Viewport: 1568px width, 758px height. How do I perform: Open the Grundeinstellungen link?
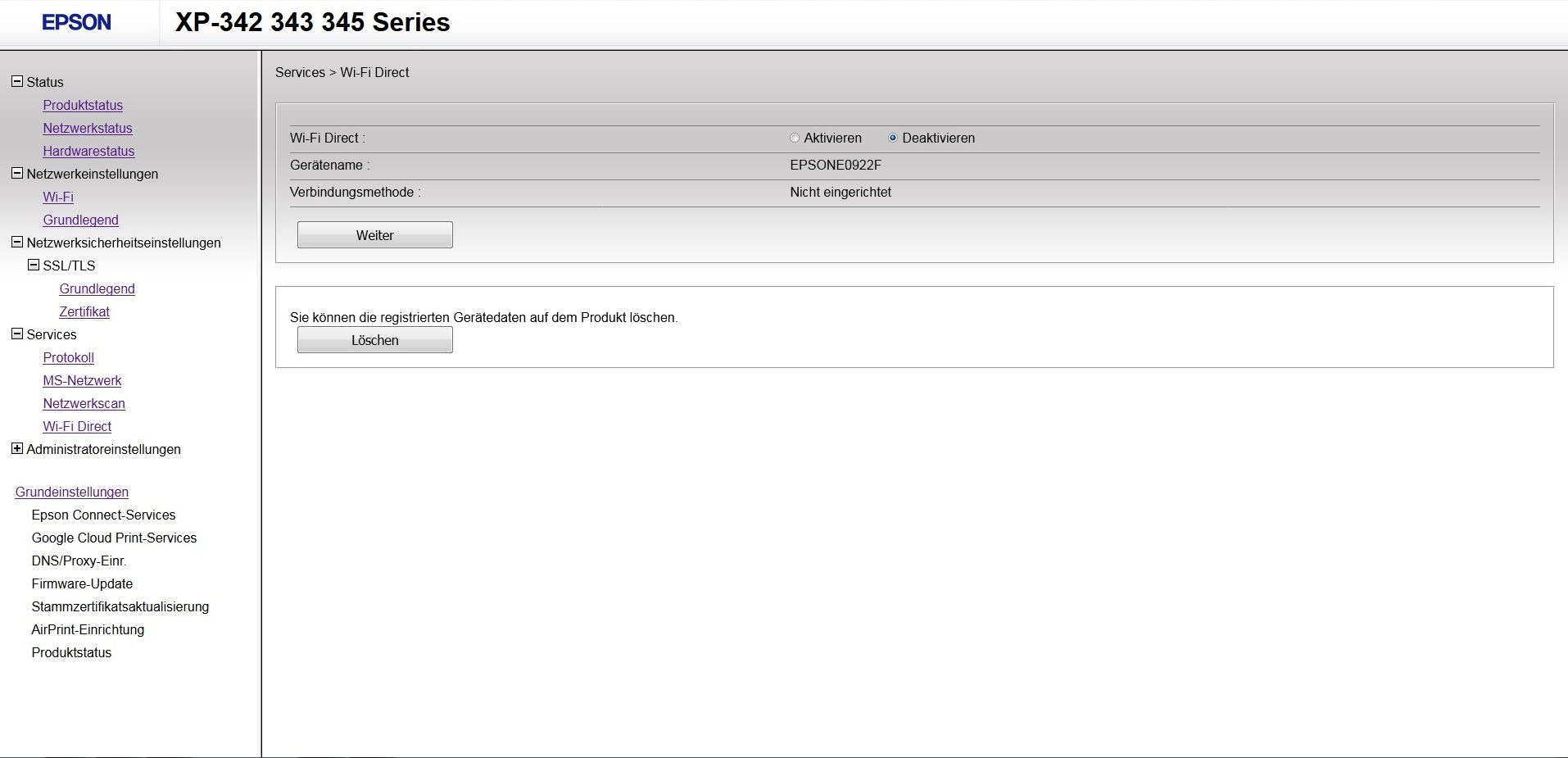(72, 492)
